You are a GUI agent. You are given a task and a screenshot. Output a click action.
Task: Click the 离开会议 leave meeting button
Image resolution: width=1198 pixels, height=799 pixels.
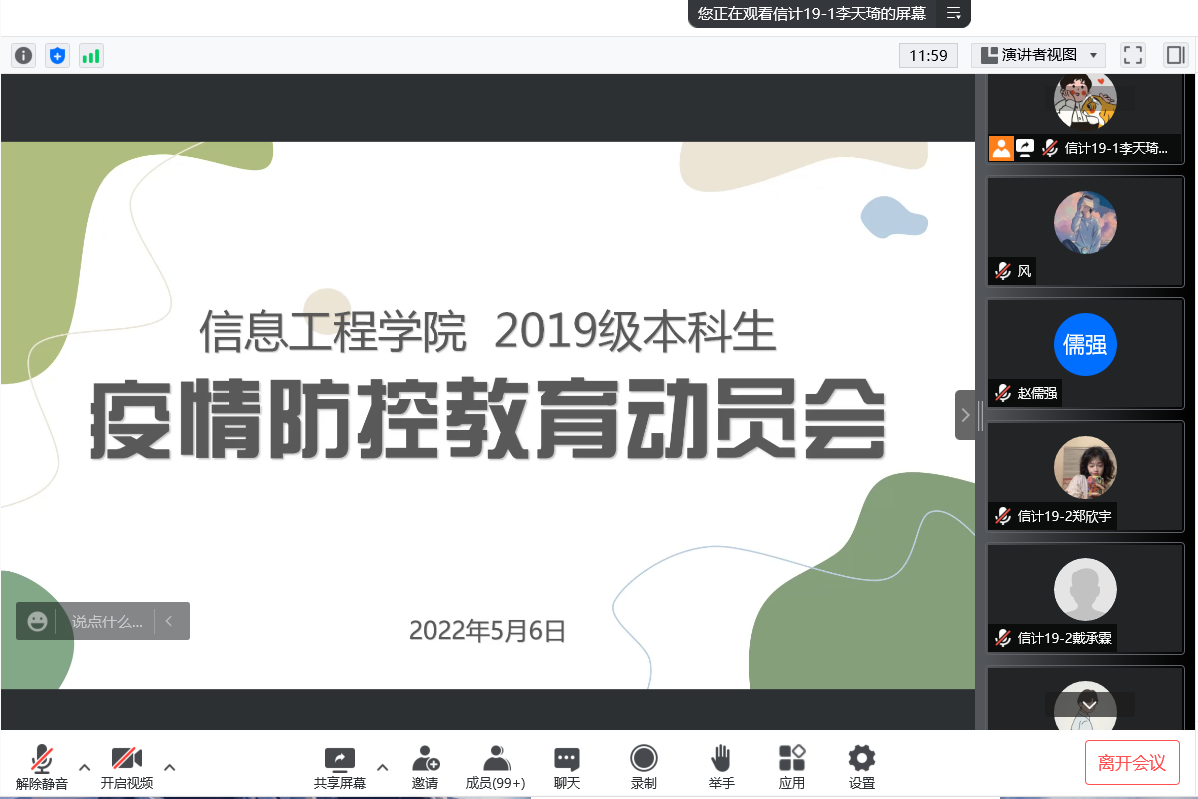1132,763
